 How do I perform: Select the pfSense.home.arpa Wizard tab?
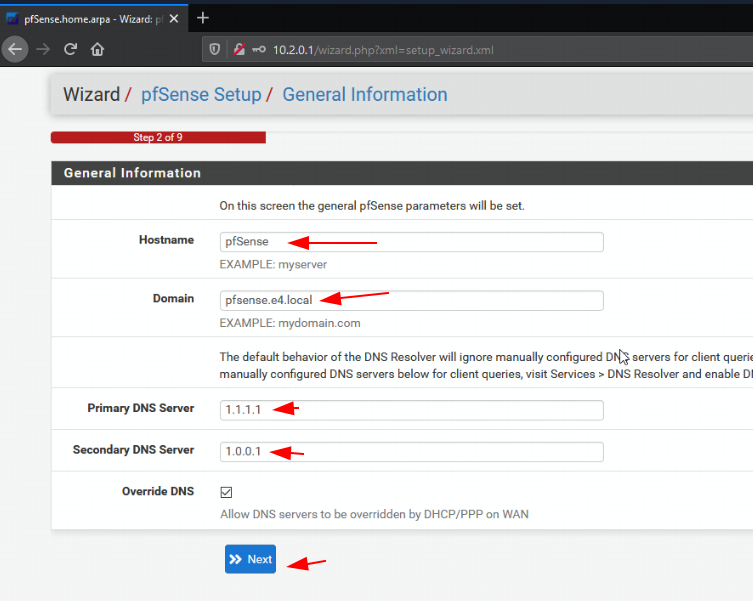point(94,19)
